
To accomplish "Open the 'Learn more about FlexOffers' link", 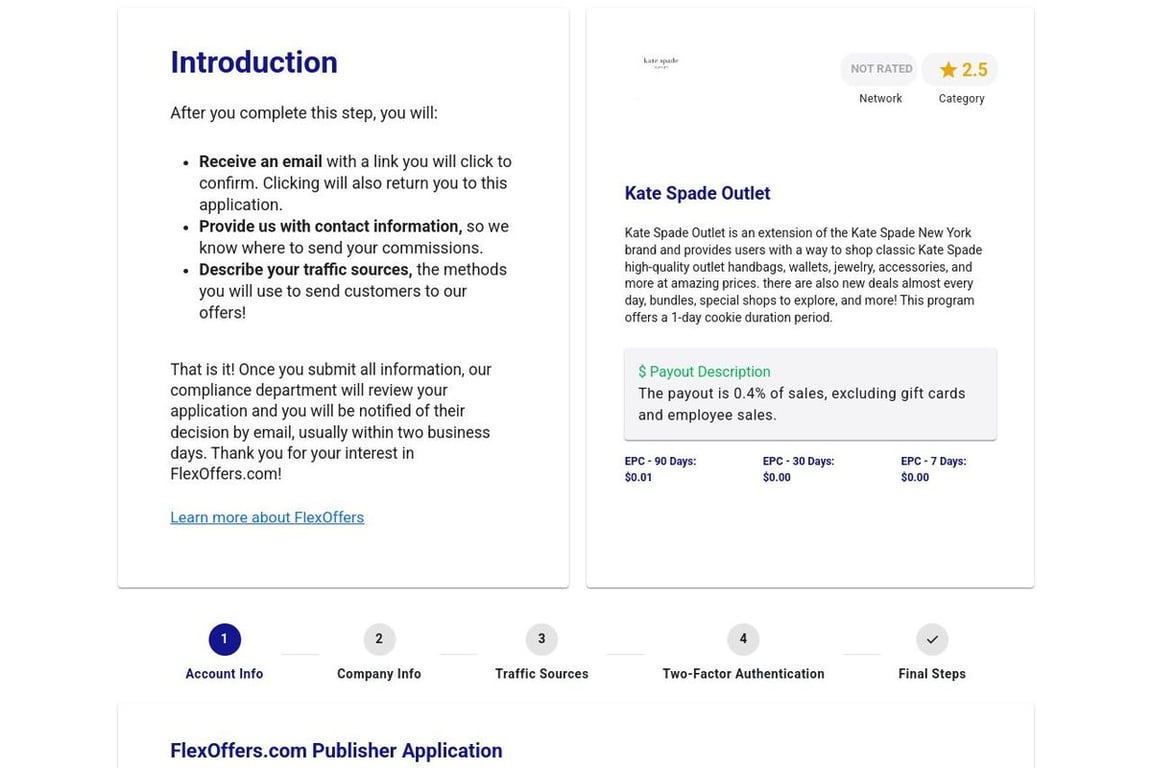I will [267, 517].
